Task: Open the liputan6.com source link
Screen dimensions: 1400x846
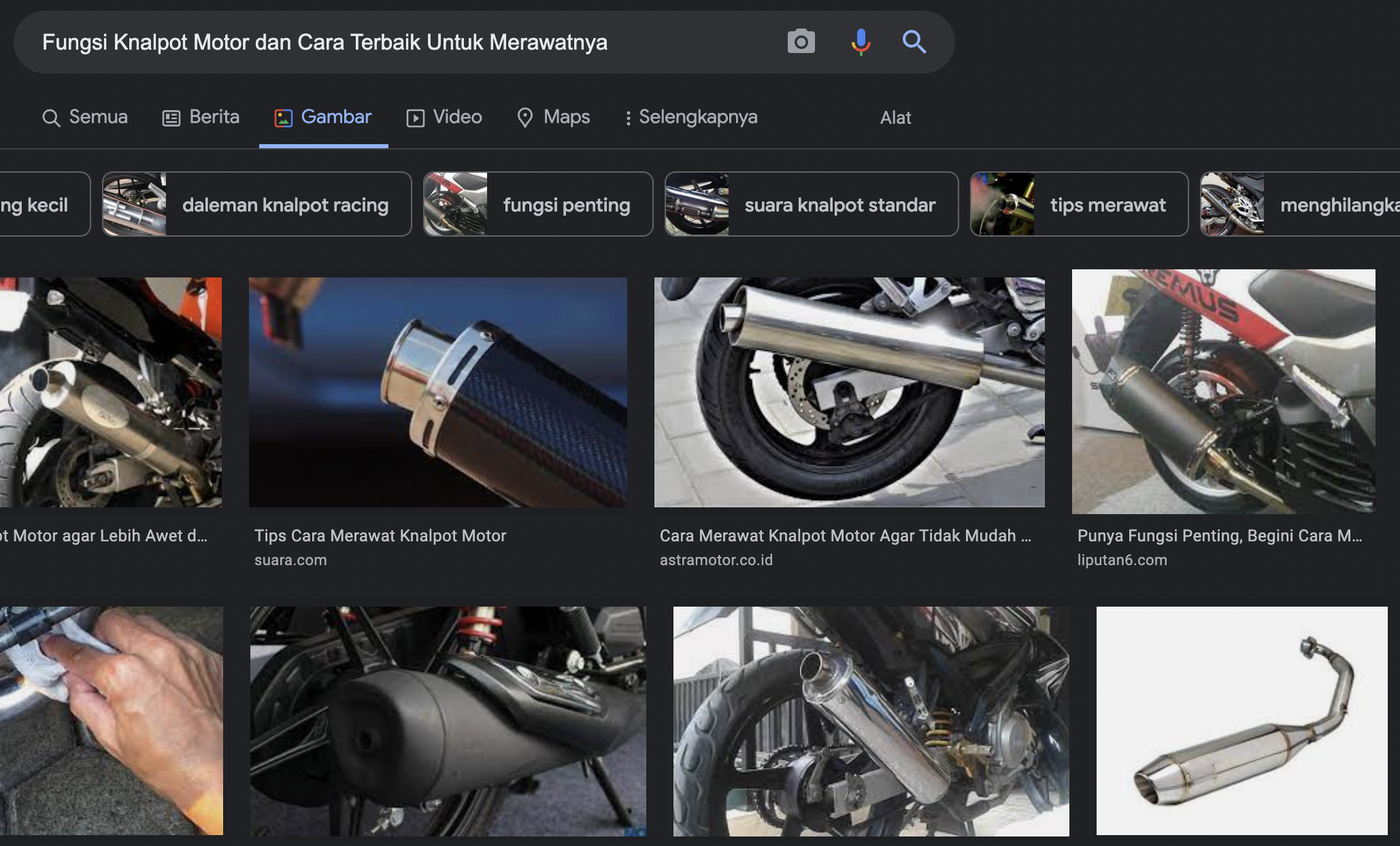Action: (x=1122, y=560)
